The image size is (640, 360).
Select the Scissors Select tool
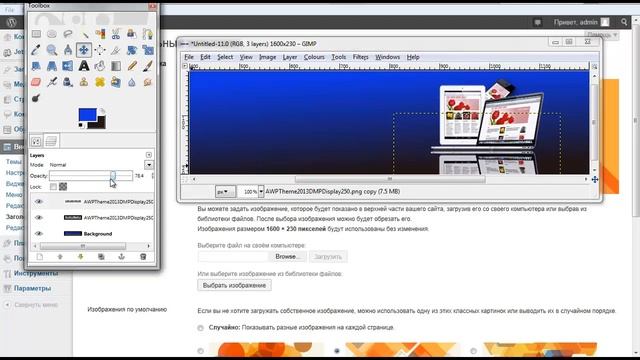tap(116, 34)
